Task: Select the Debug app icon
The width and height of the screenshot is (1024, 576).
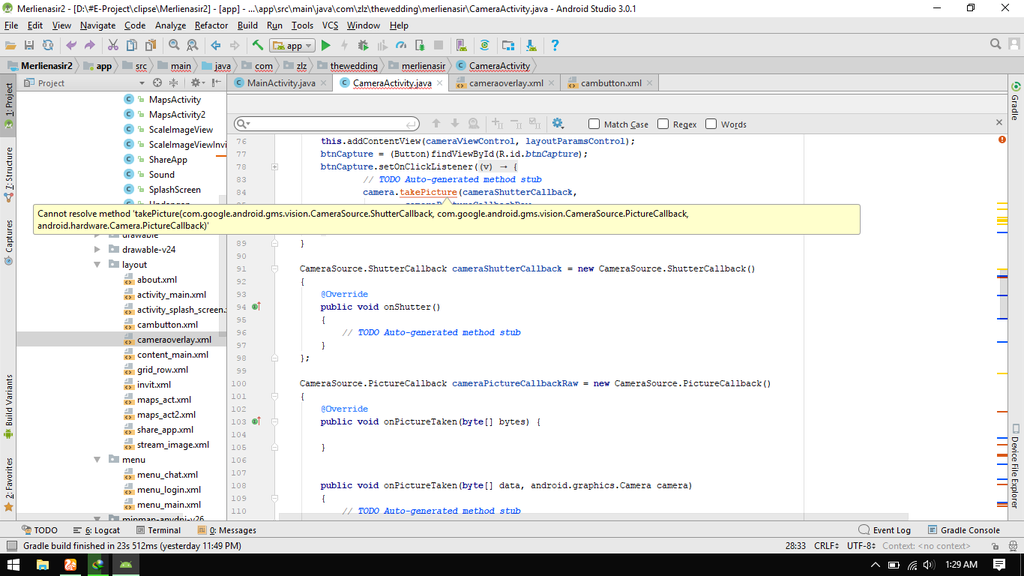Action: tap(363, 44)
